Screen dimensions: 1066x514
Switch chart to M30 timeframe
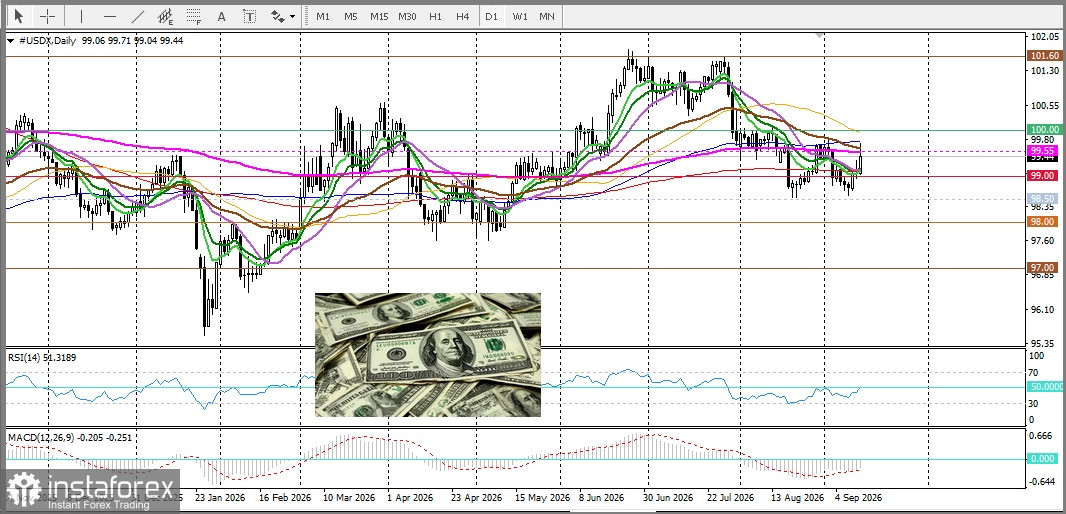[x=407, y=16]
